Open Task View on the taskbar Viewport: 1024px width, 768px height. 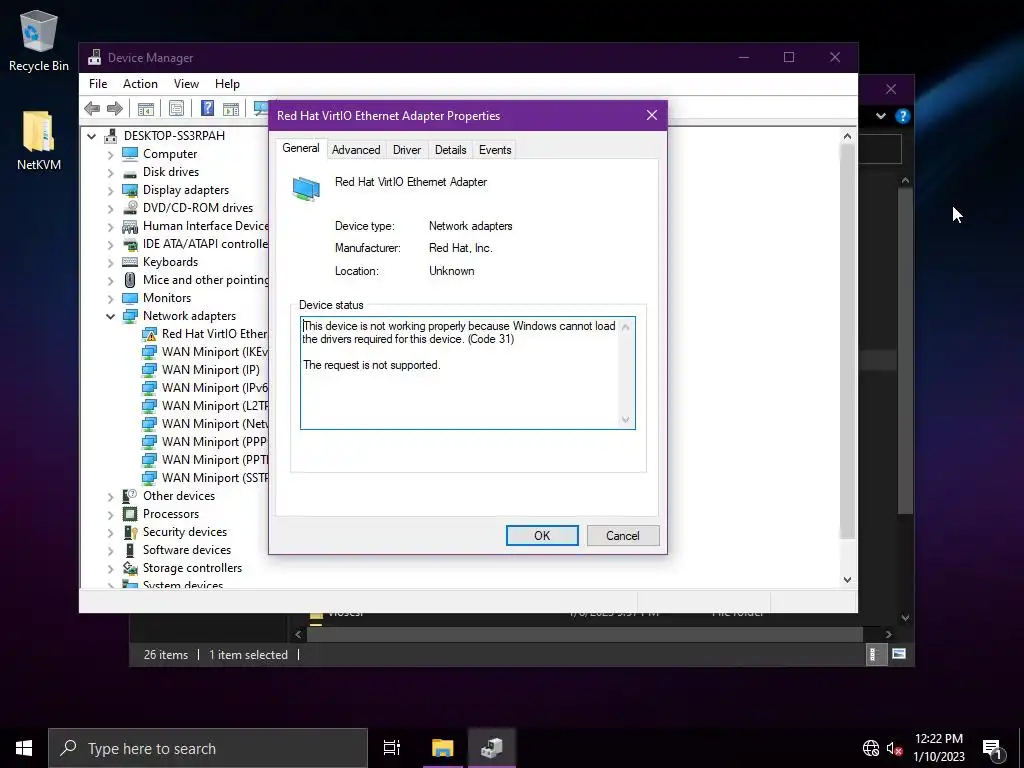point(392,748)
